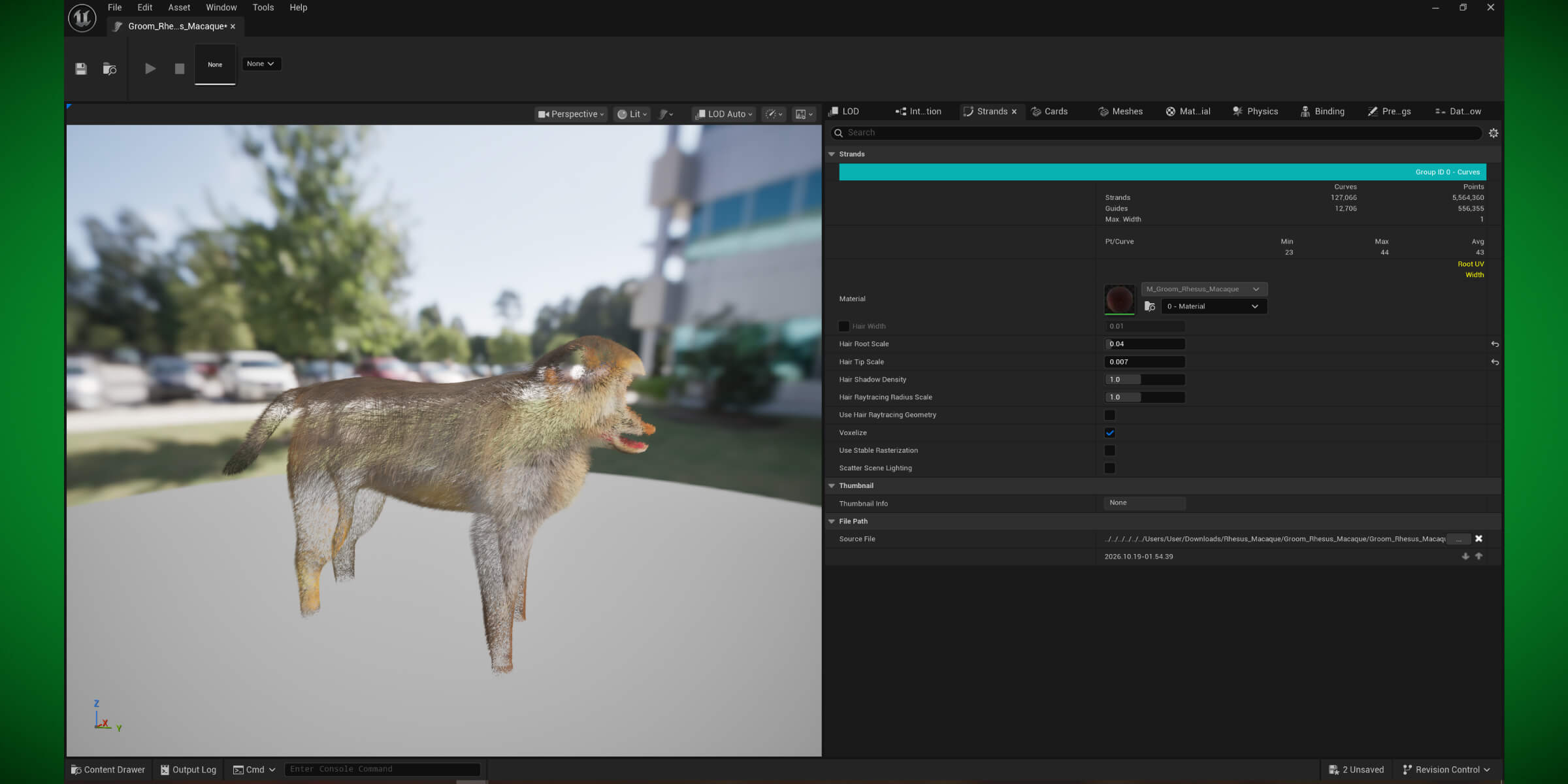Browse to asset in Content Browser icon
Screen dimensions: 1568x784
pos(110,69)
